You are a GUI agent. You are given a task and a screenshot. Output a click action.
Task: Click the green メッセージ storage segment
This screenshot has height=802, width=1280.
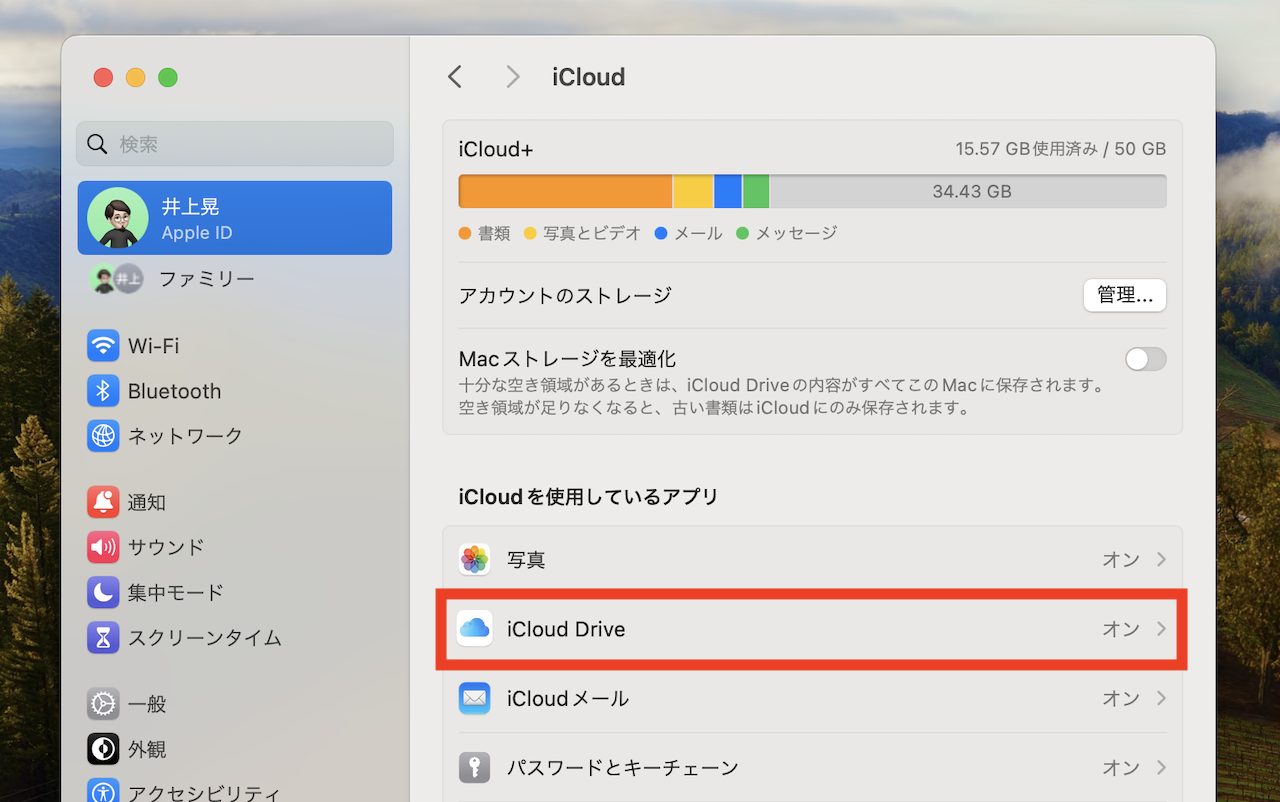pyautogui.click(x=756, y=191)
